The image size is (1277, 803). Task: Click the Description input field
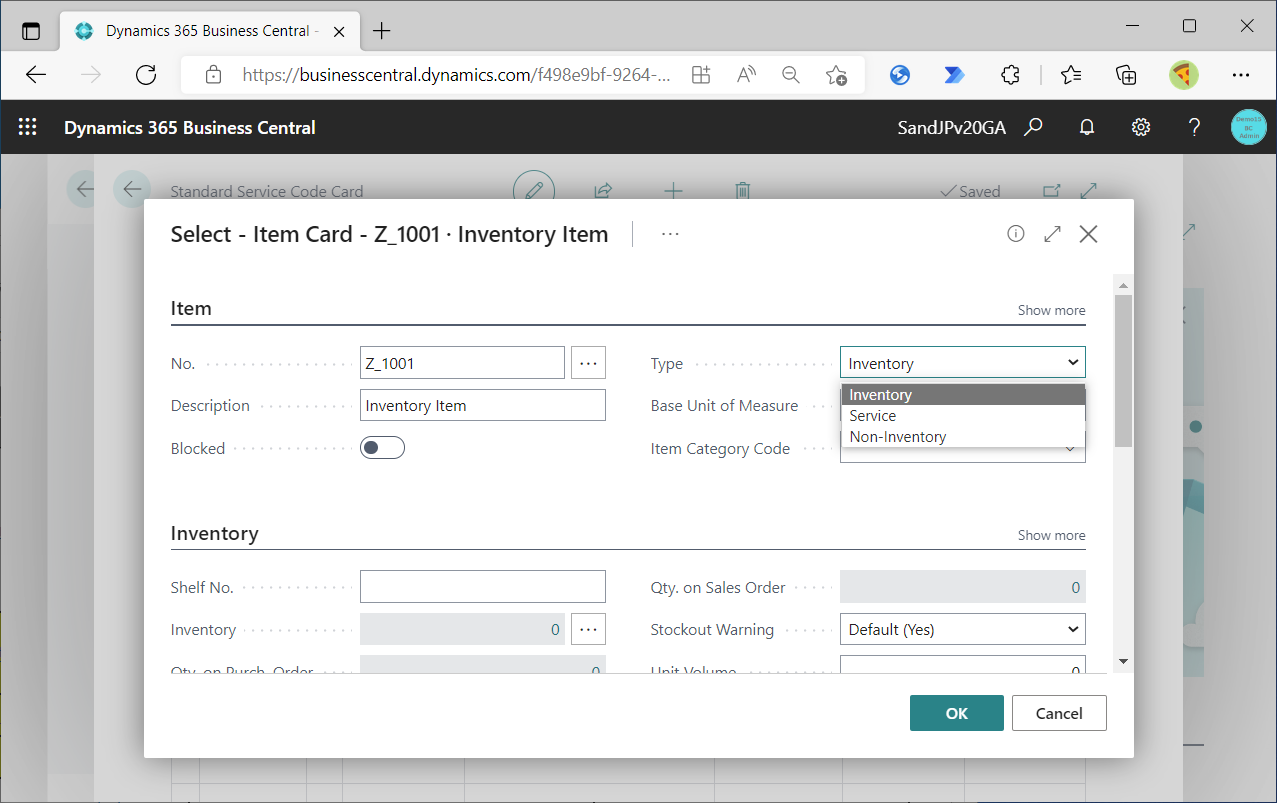[x=482, y=406]
